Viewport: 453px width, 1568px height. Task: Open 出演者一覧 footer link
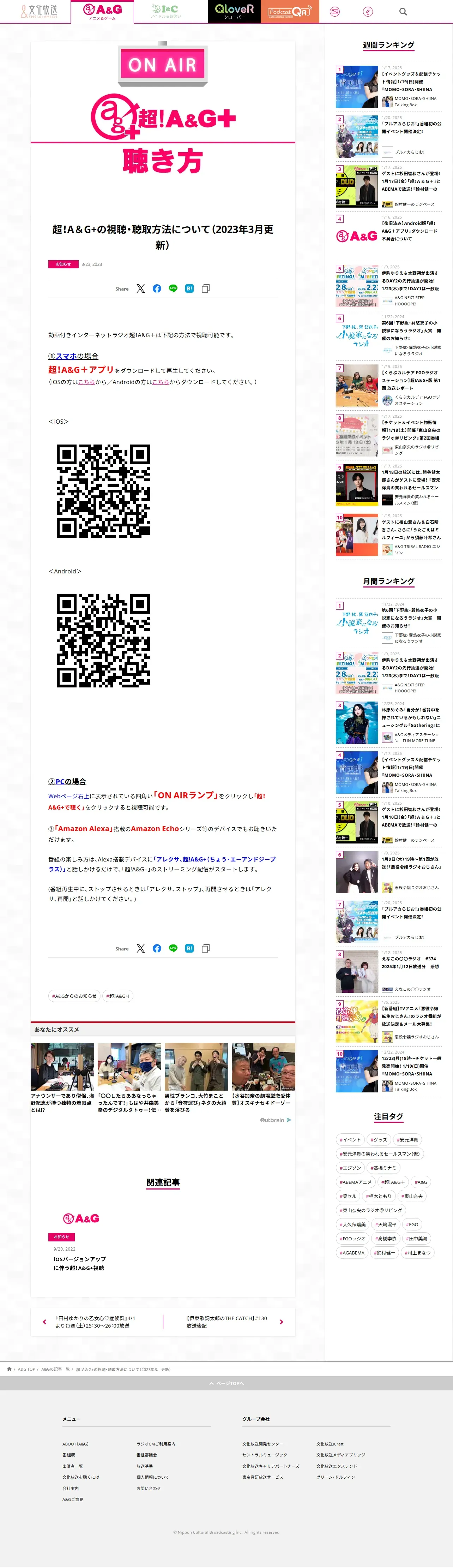72,1466
